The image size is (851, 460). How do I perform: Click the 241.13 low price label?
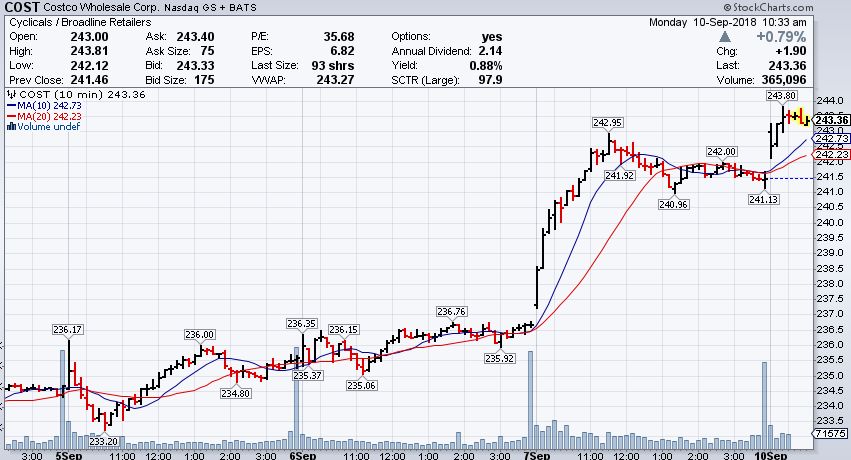764,199
